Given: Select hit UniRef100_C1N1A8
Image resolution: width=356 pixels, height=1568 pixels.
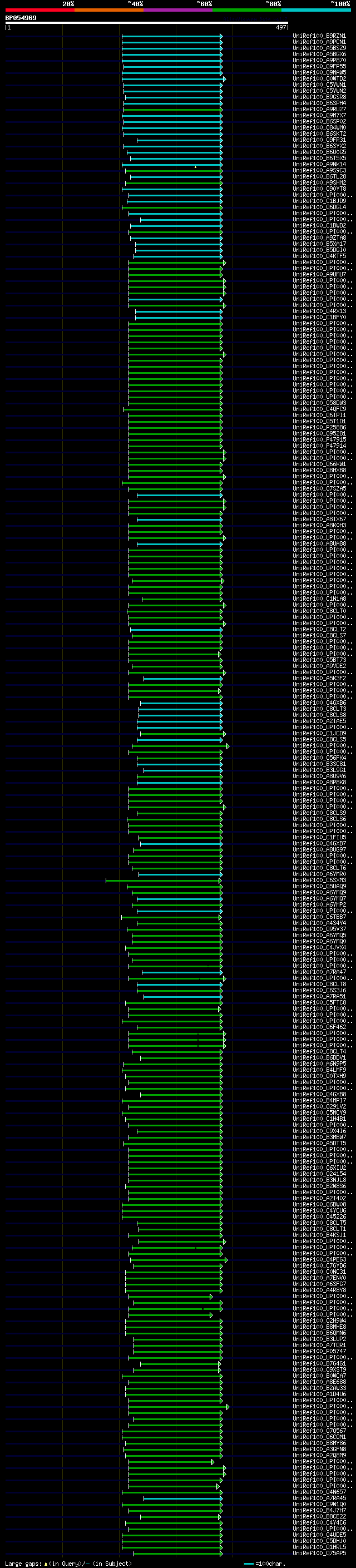Looking at the screenshot, I should point(319,599).
